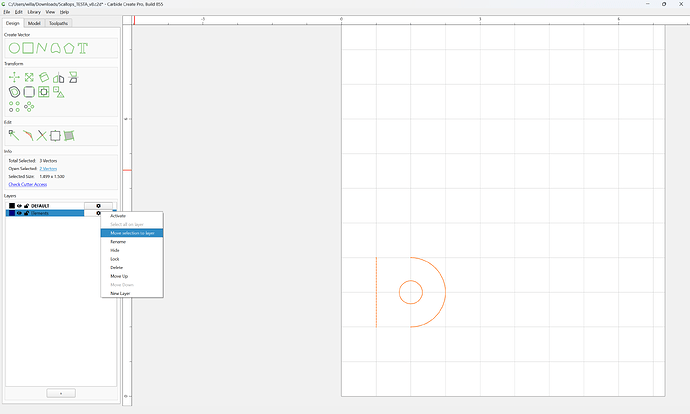
Task: Open the DEFAULT layer gear settings button
Action: pos(98,206)
